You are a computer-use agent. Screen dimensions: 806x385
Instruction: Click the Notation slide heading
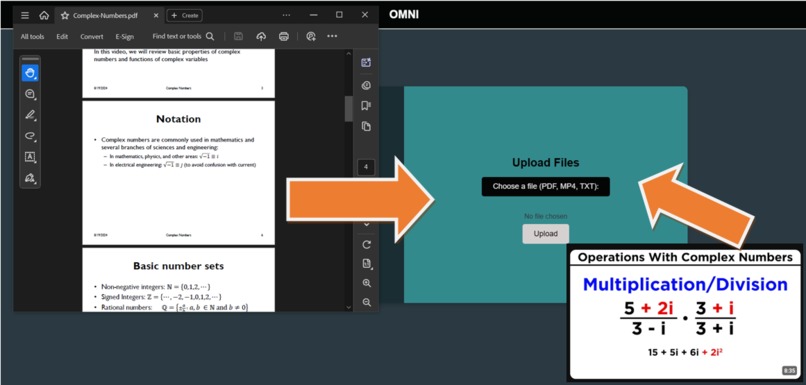(178, 119)
